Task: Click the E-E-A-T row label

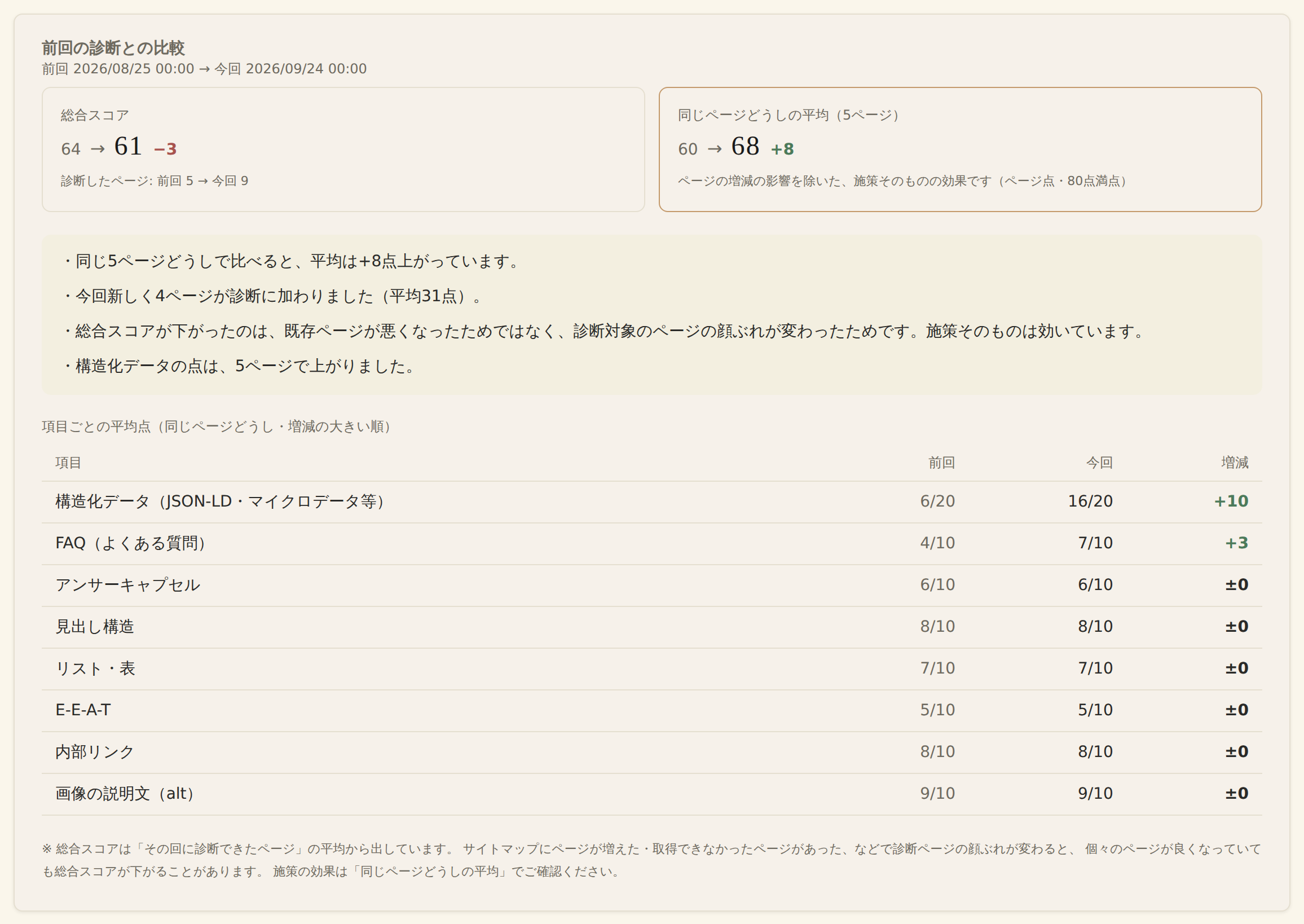Action: (x=83, y=710)
